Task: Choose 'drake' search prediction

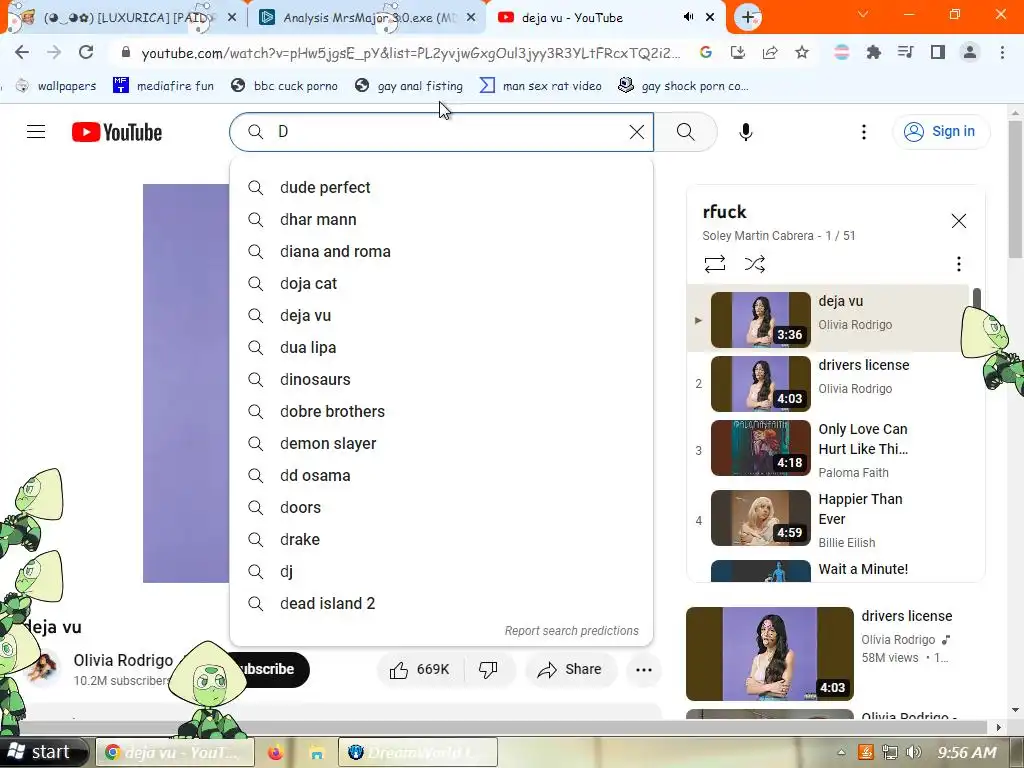Action: tap(441, 539)
